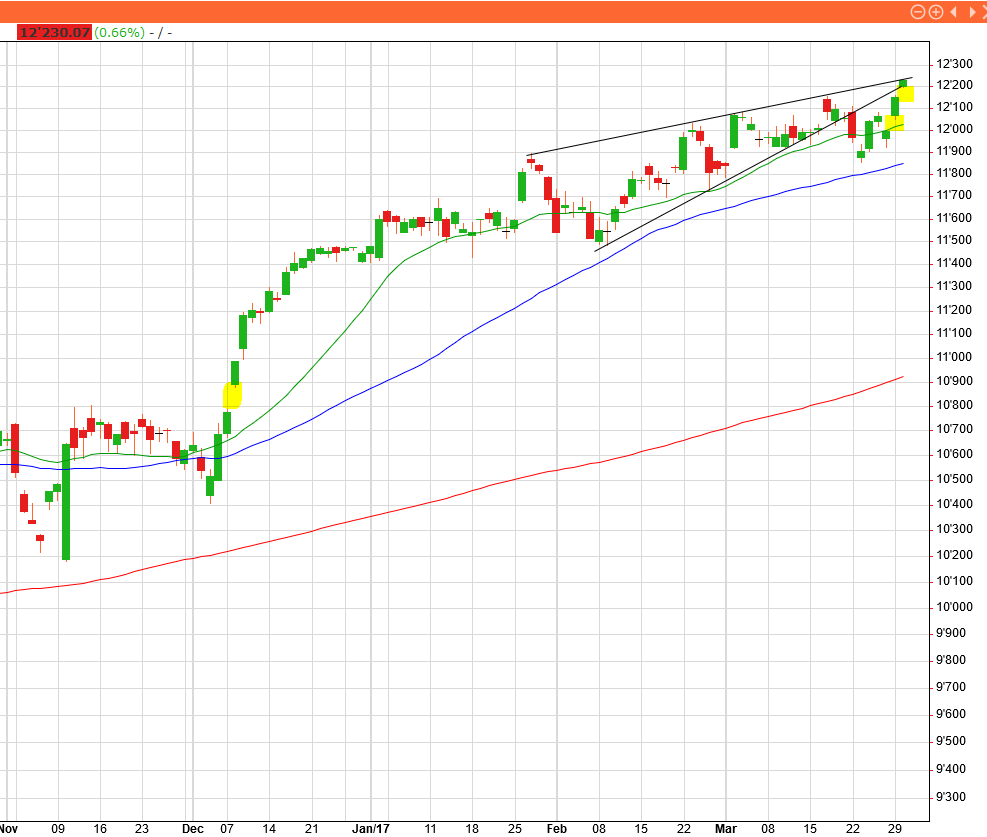The width and height of the screenshot is (987, 837).
Task: Click the 21 date label in December
Action: point(312,829)
